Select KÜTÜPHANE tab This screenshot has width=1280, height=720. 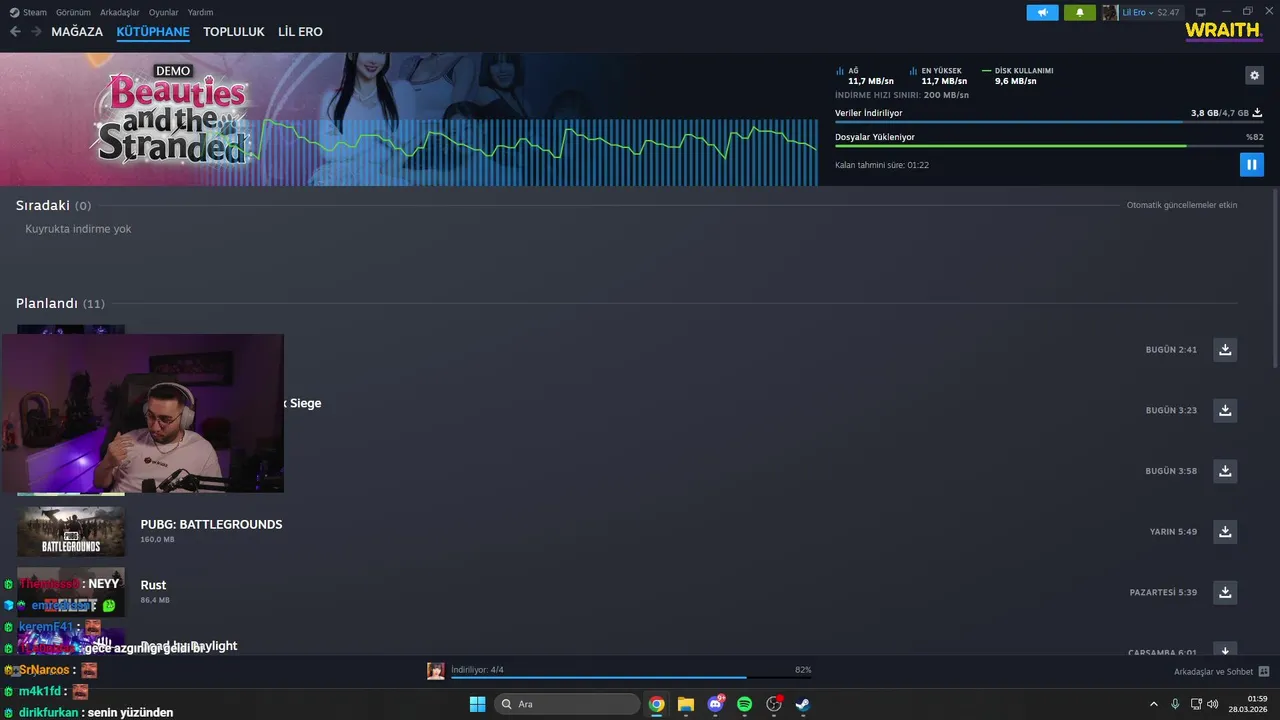(x=153, y=32)
